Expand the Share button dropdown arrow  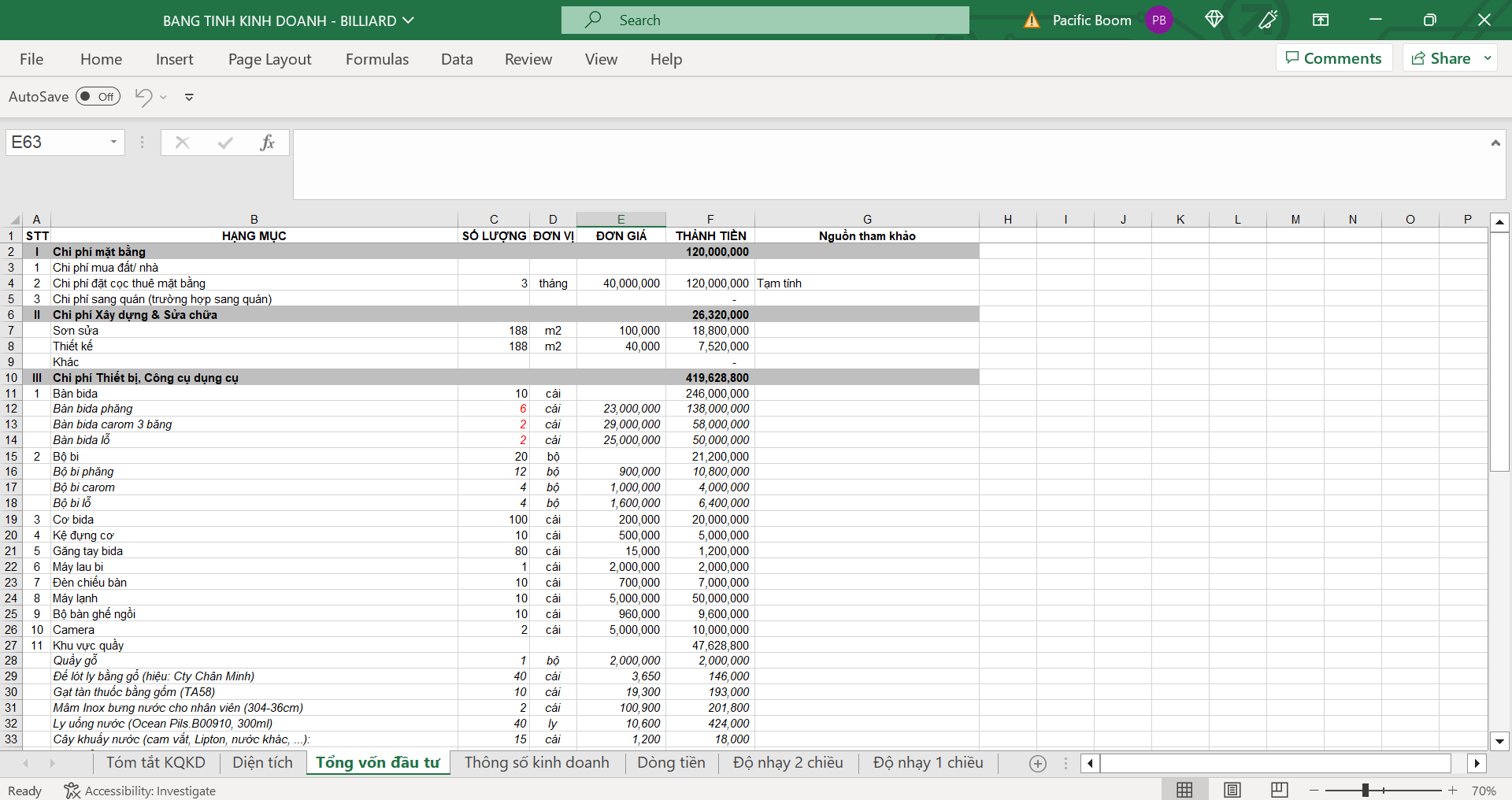[1488, 58]
